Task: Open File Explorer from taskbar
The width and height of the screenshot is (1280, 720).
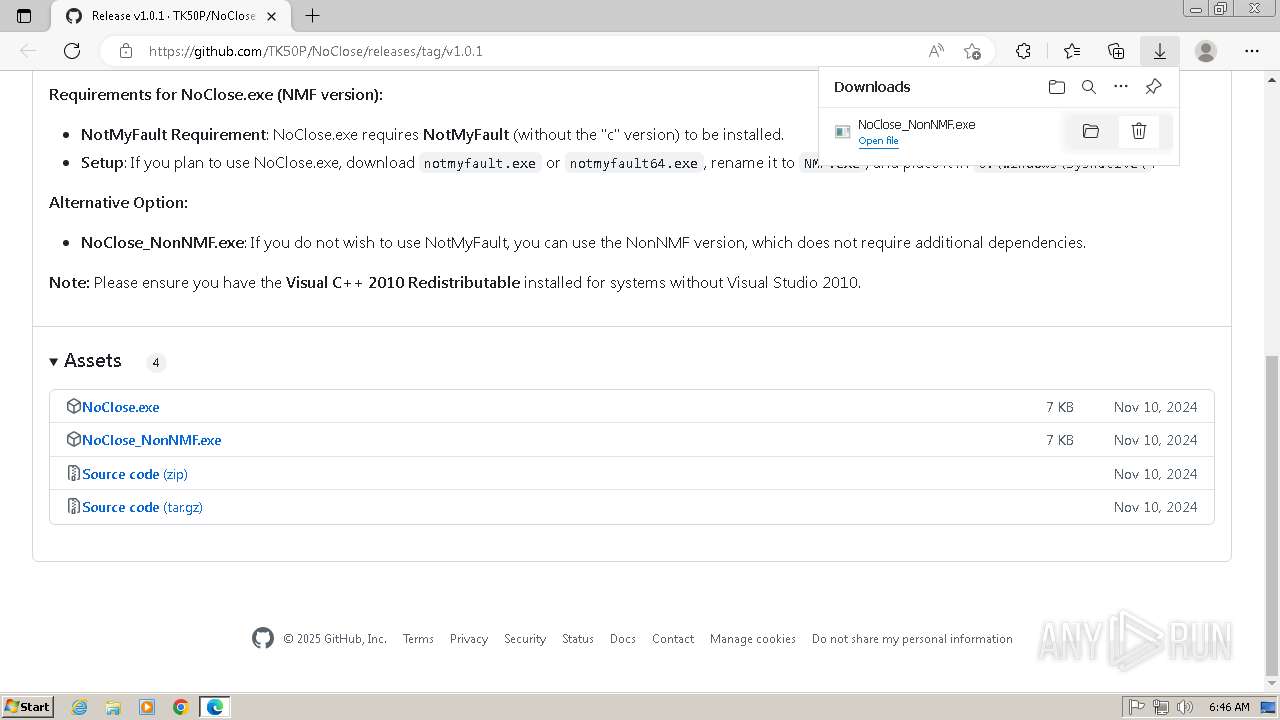Action: tap(113, 707)
